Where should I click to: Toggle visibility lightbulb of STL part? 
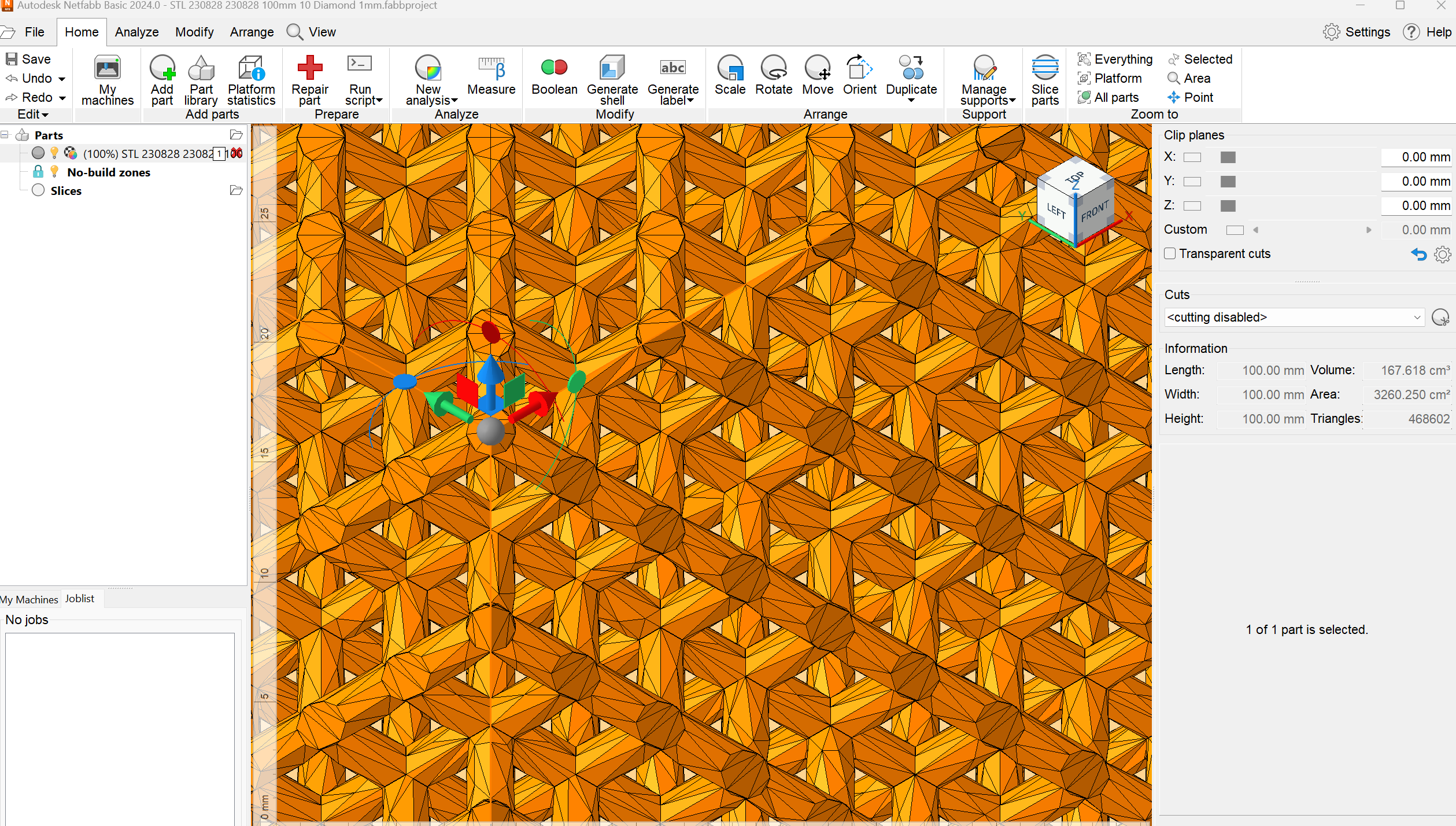54,153
